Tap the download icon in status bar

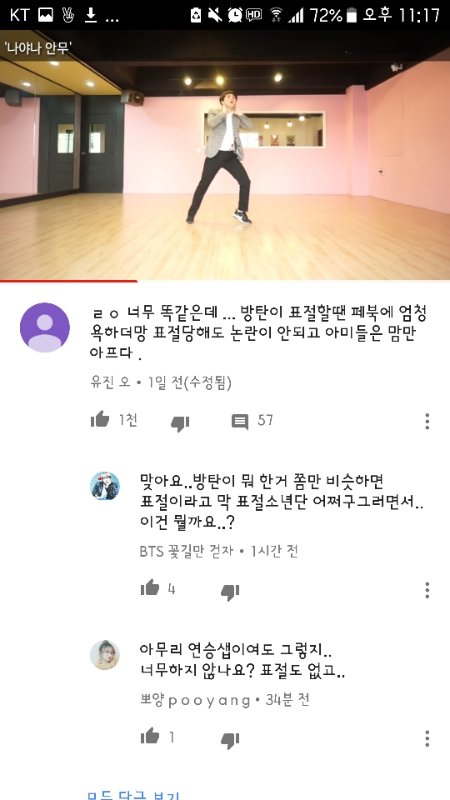pyautogui.click(x=91, y=15)
